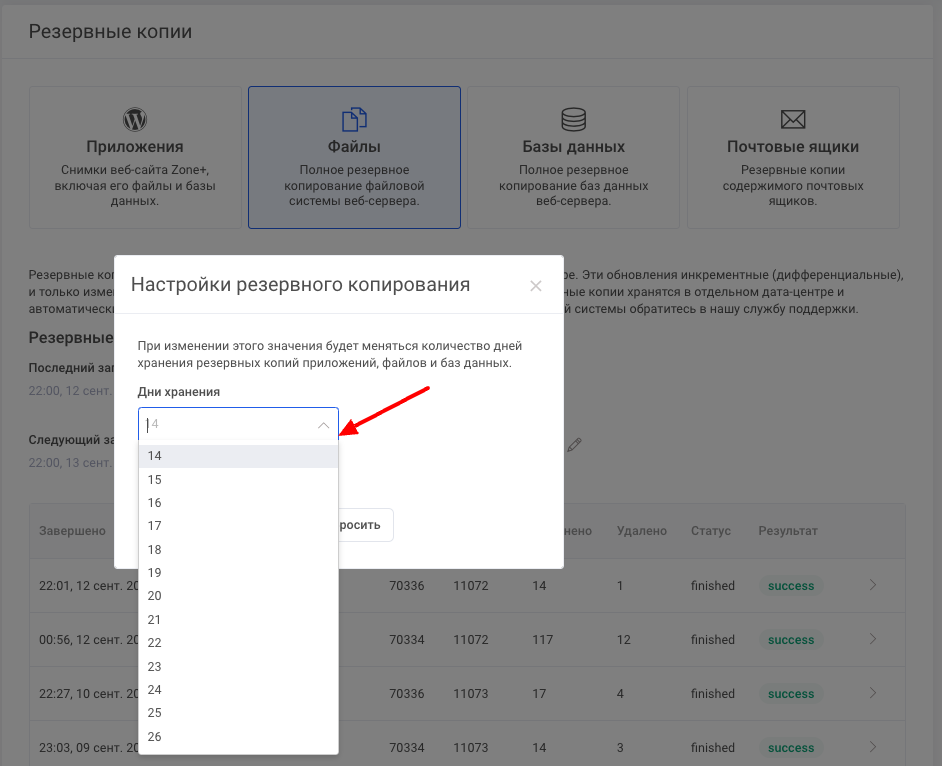Expand the first backup row chevron

[x=873, y=585]
